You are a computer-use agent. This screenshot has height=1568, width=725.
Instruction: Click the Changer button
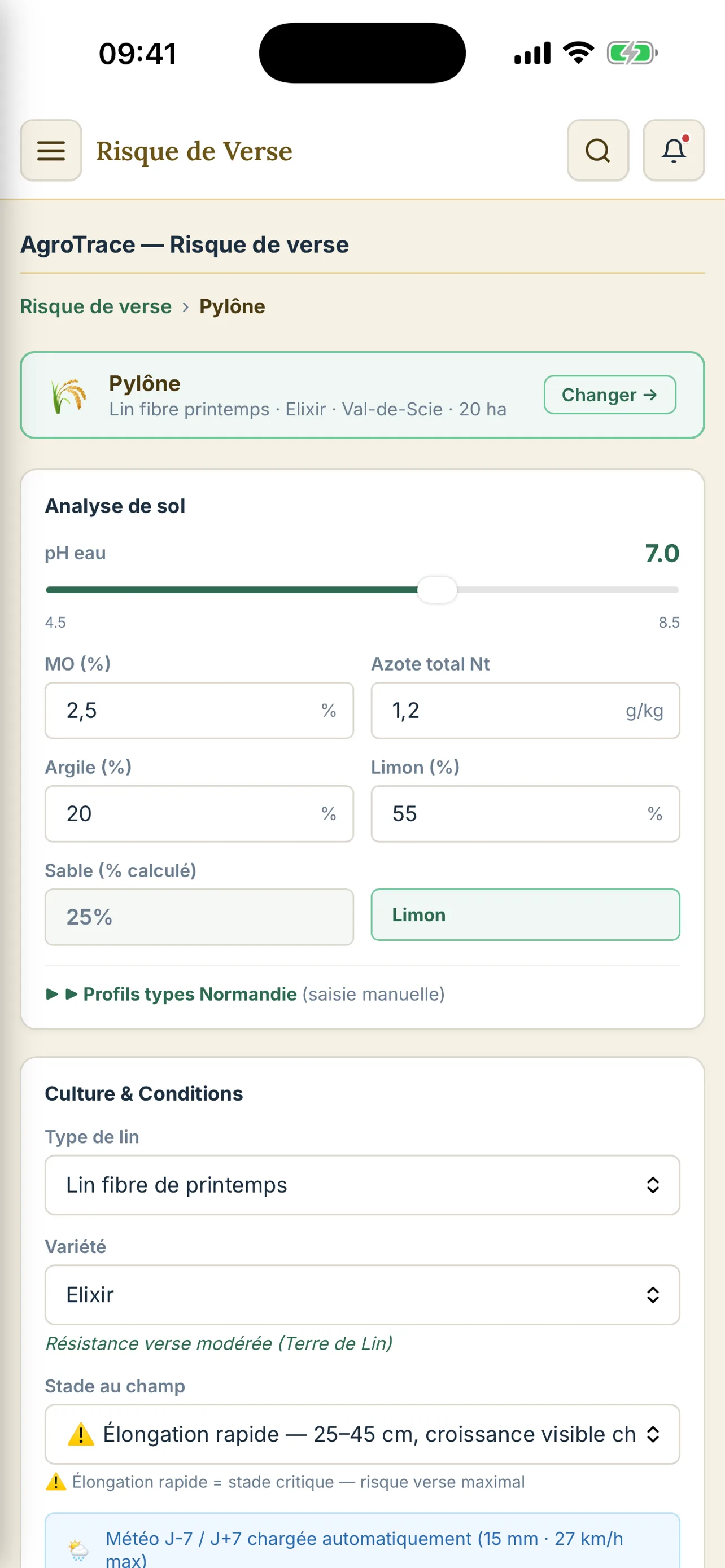coord(609,395)
